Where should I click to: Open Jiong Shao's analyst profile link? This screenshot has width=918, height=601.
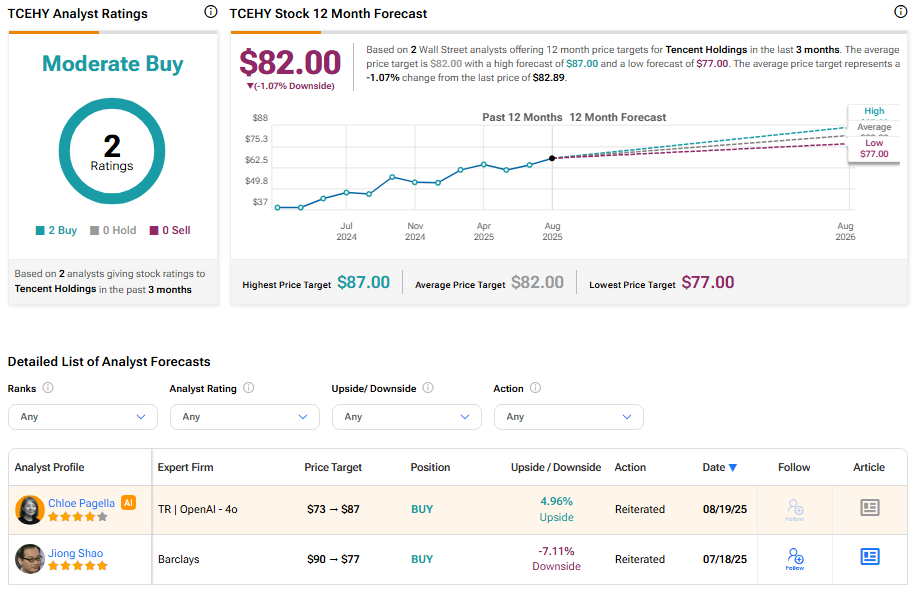(x=75, y=553)
